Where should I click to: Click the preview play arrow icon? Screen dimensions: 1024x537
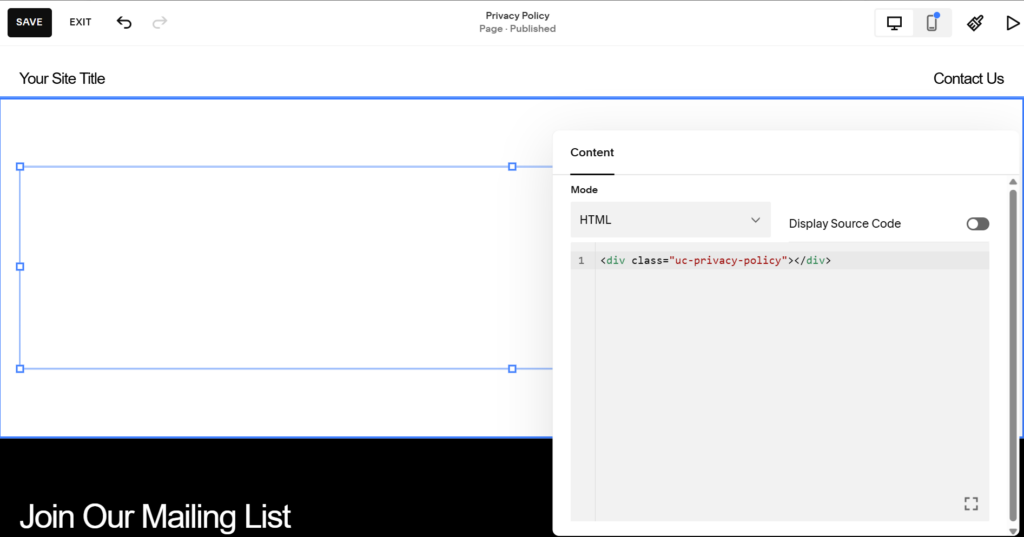(x=1012, y=23)
